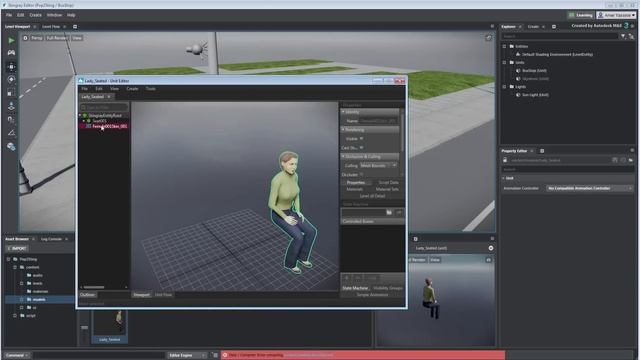Click the Full Render button in Level Viewport
Image resolution: width=640 pixels, height=360 pixels.
57,38
